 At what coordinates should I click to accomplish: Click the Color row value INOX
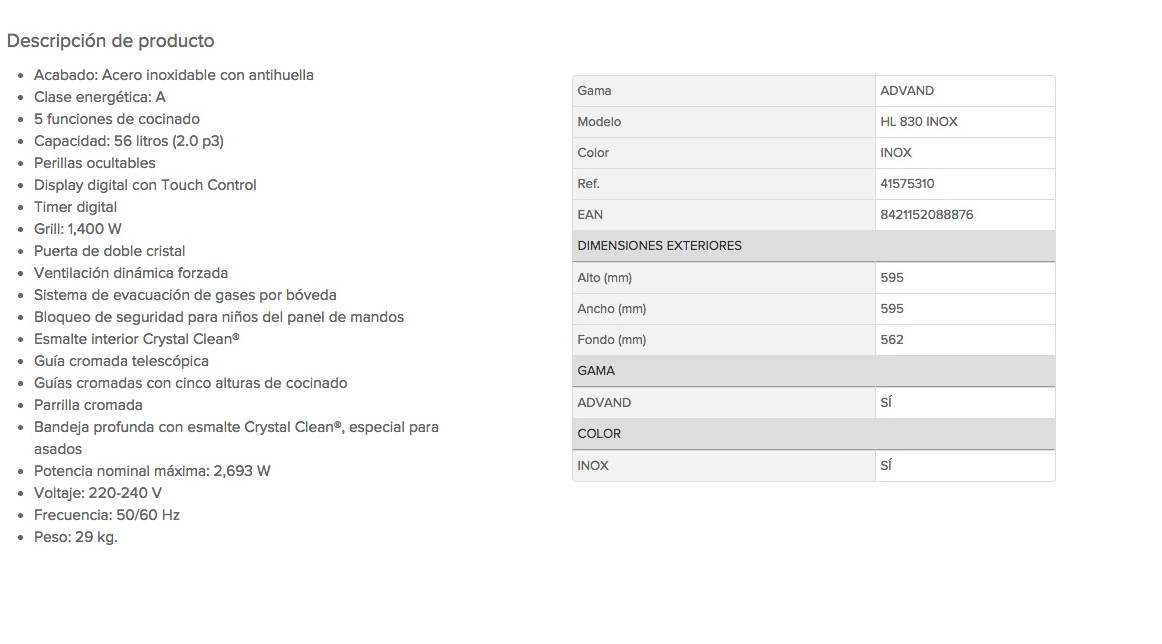[896, 153]
